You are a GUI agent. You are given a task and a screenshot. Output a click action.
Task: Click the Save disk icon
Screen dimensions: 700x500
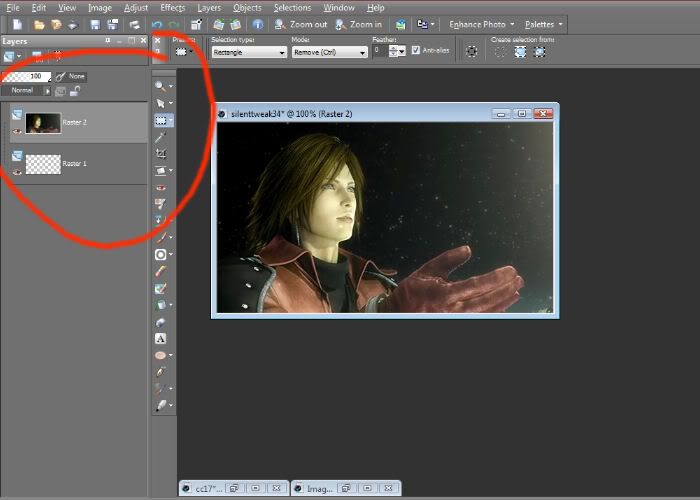tap(95, 25)
